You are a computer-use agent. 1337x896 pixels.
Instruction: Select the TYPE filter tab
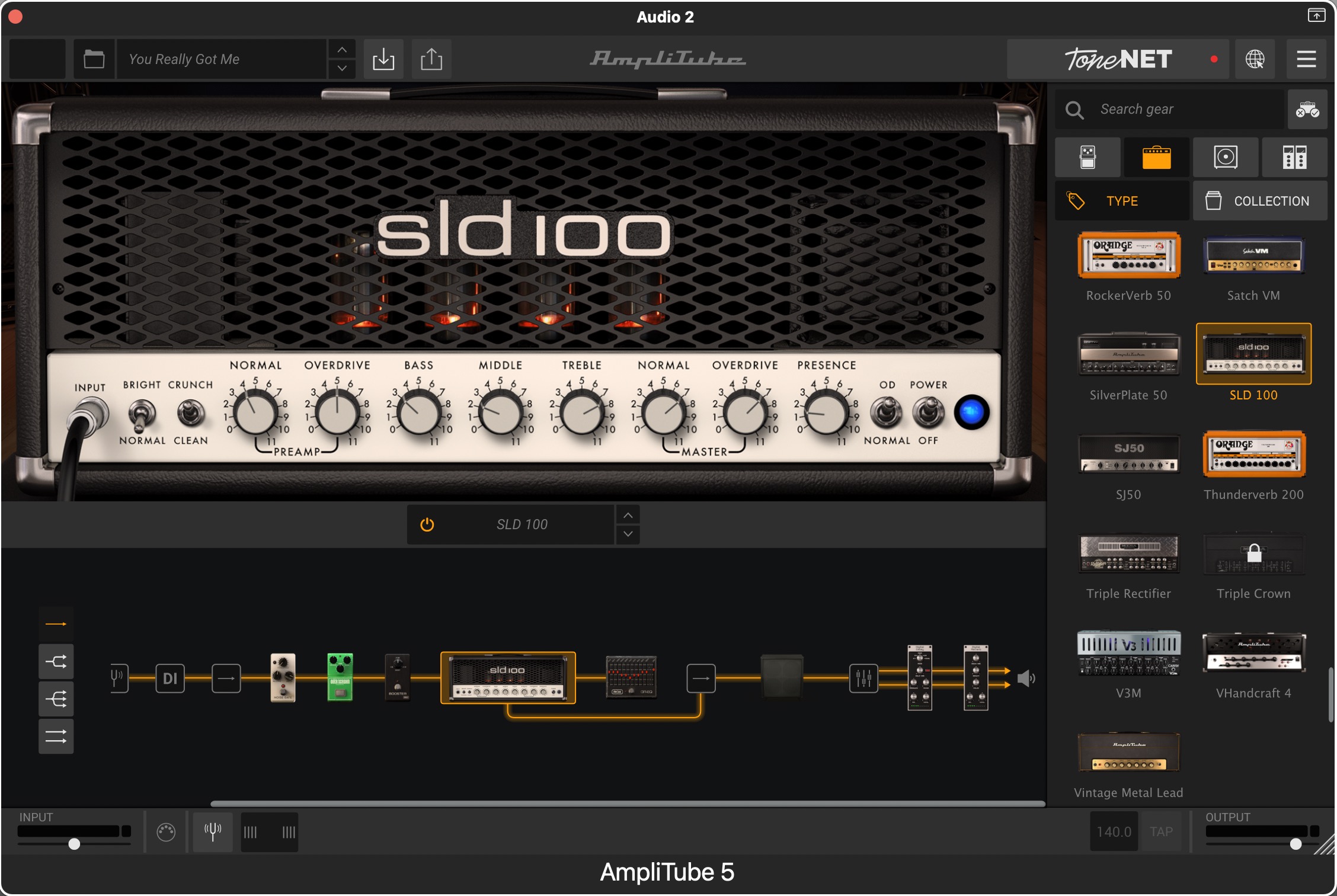1122,201
